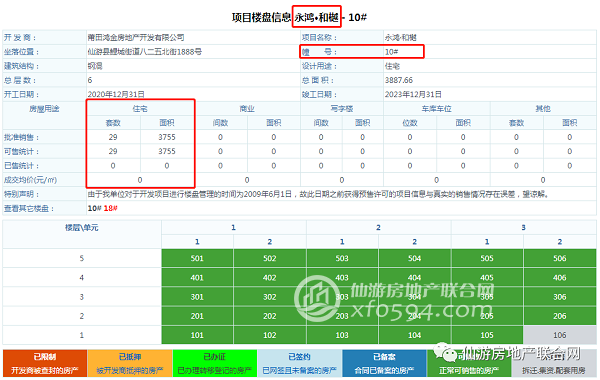Click unit 1 header in floor table
Screen dimensions: 600x380
(233, 228)
